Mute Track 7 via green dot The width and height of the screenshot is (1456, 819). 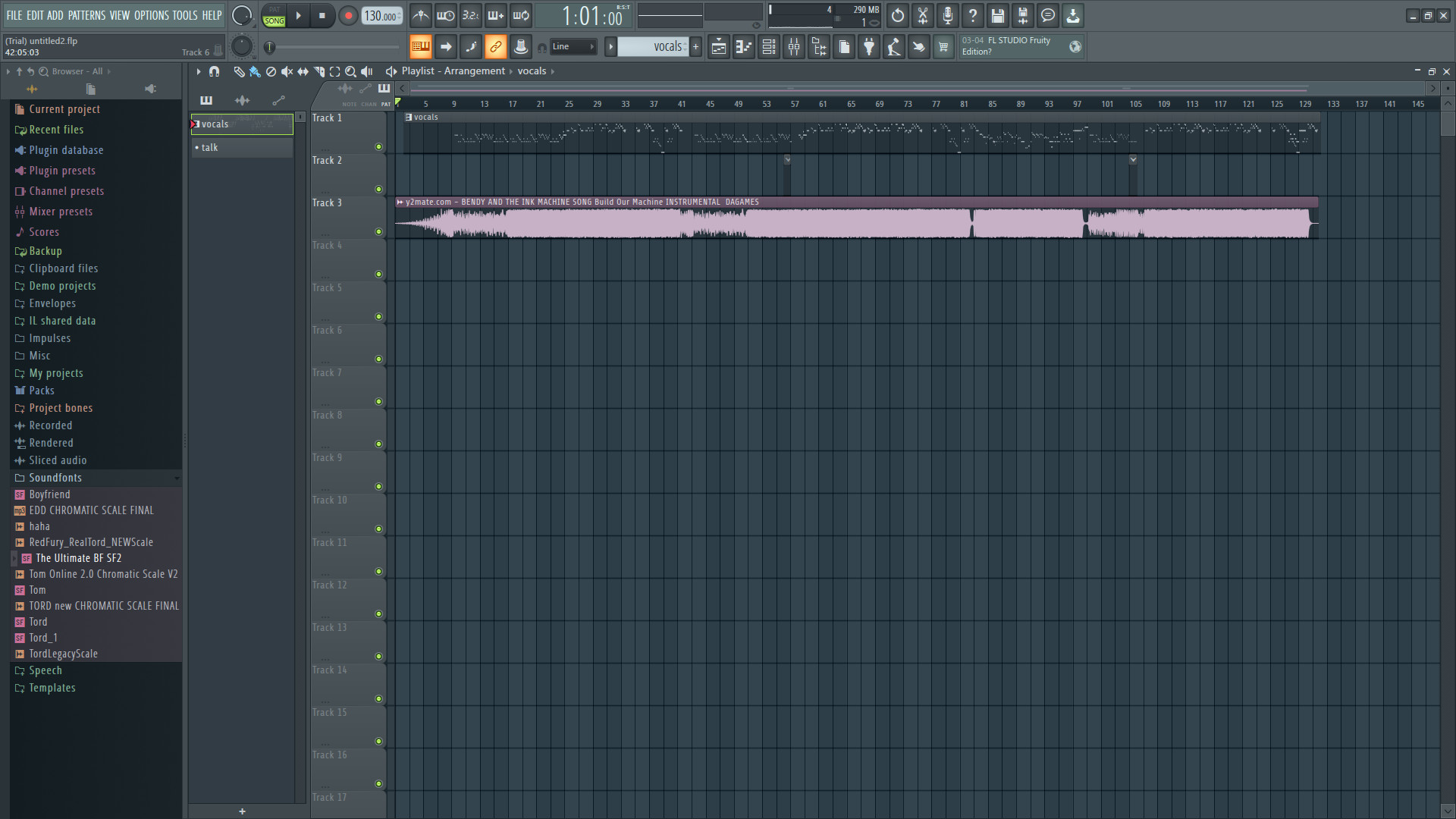pyautogui.click(x=378, y=402)
